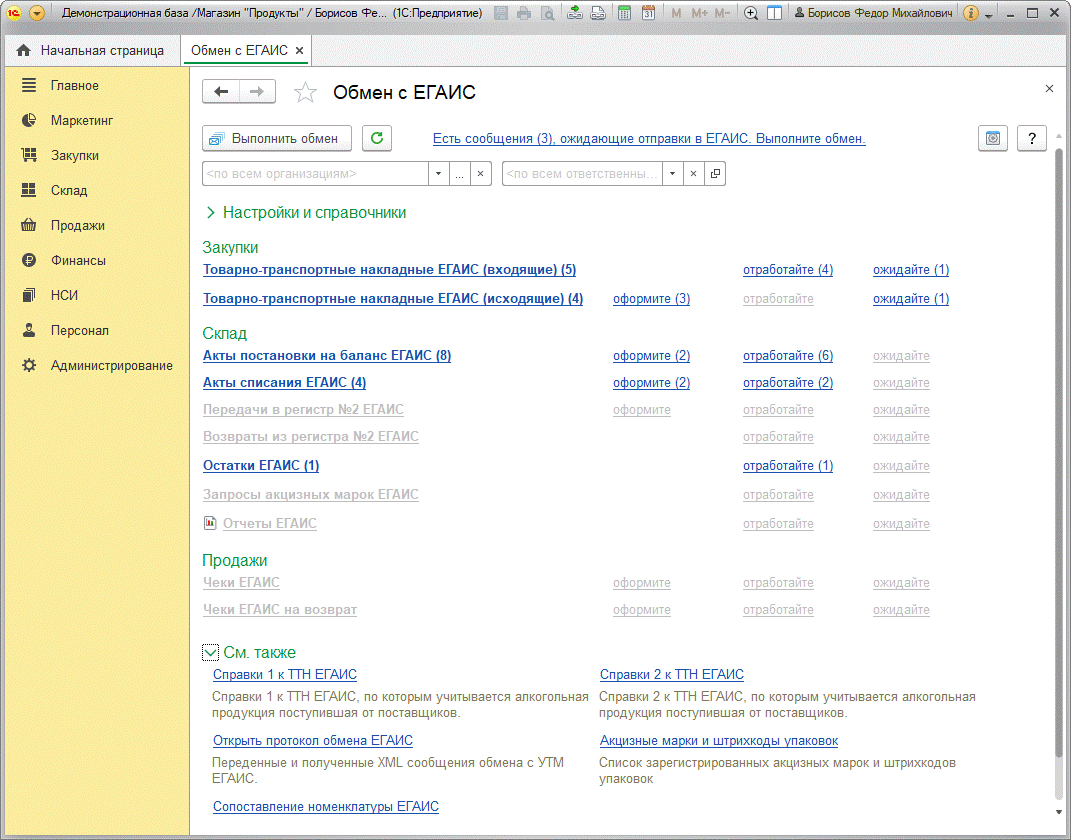
Task: Open the pending messages link about ЕГАИС exchange
Action: (649, 139)
